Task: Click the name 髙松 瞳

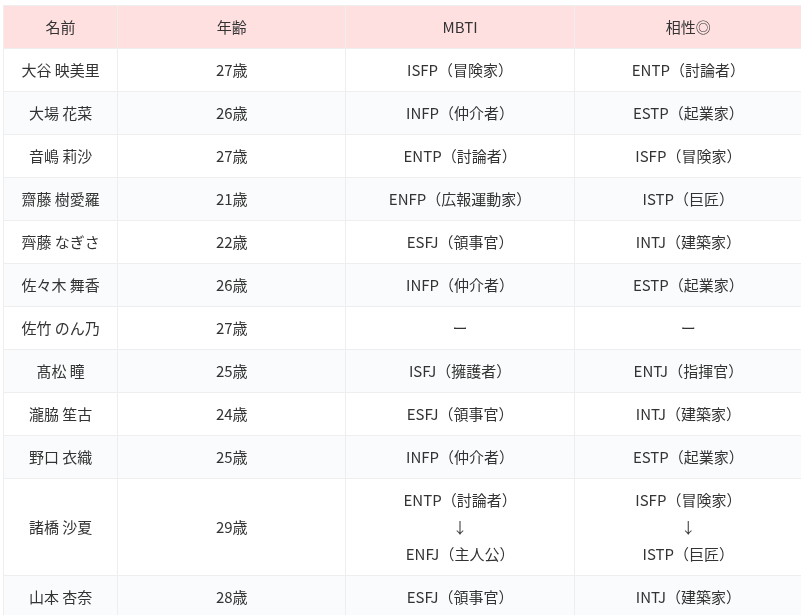Action: [x=60, y=372]
